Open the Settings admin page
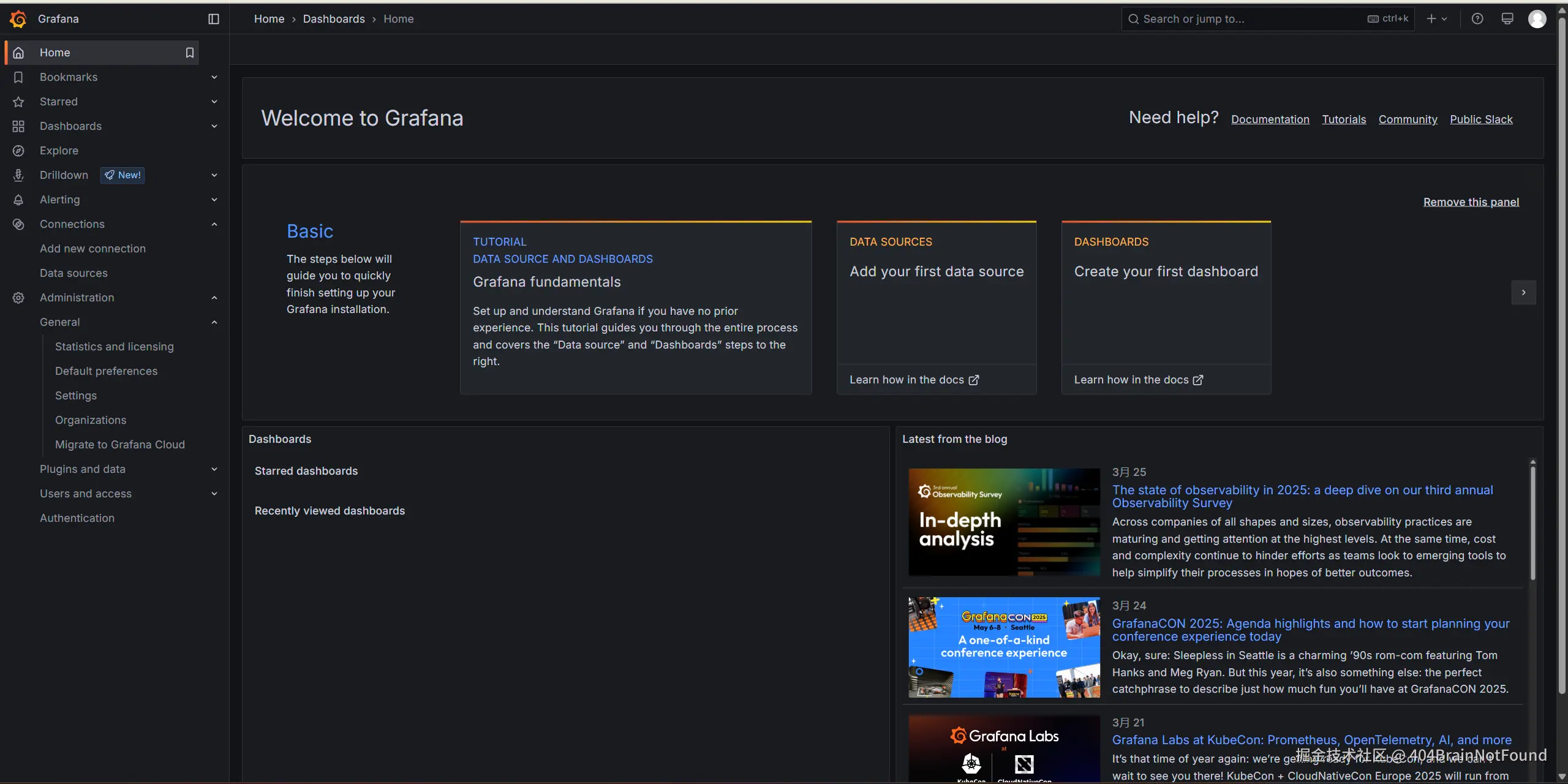 click(76, 396)
